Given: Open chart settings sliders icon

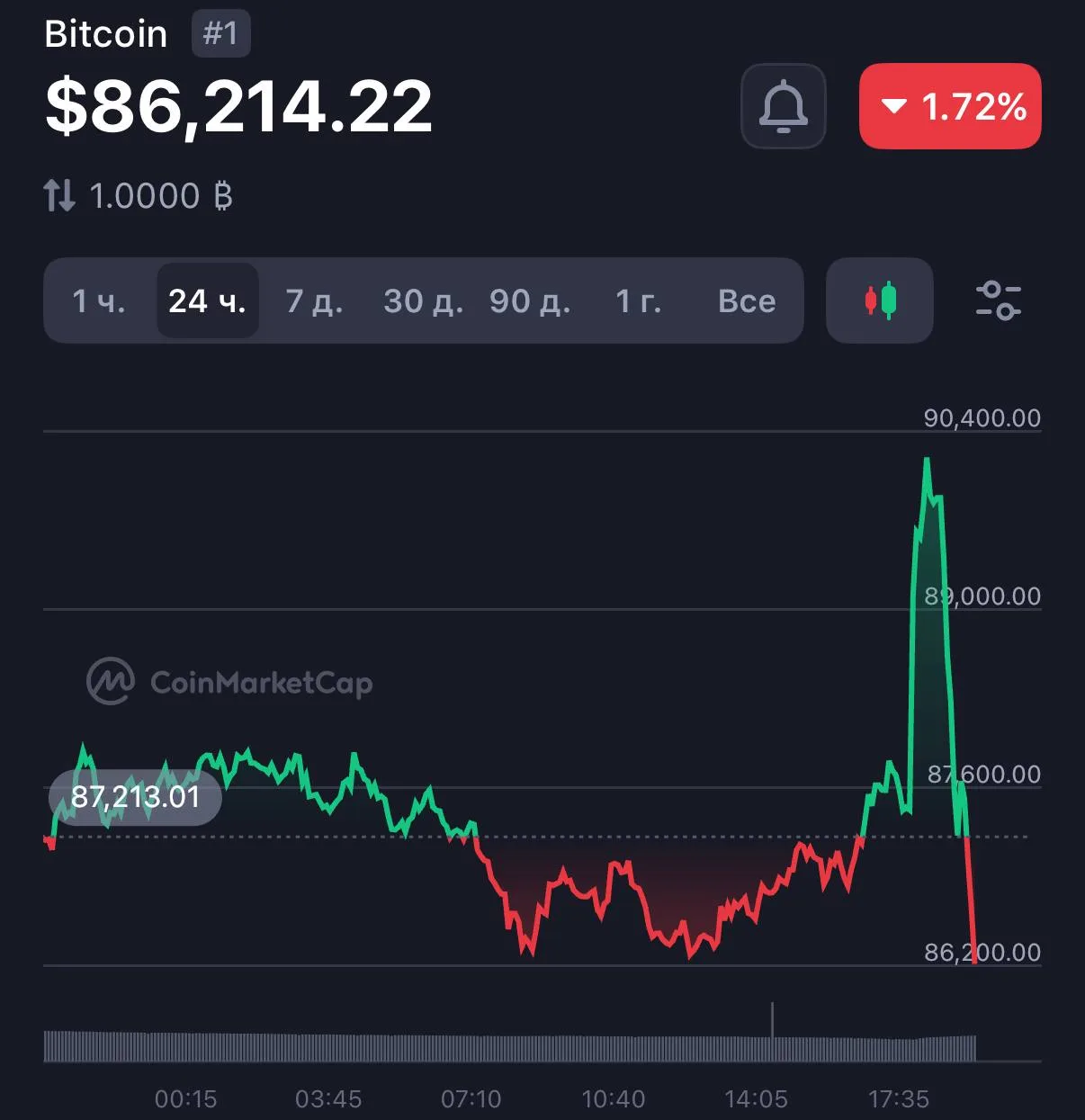Looking at the screenshot, I should (998, 300).
